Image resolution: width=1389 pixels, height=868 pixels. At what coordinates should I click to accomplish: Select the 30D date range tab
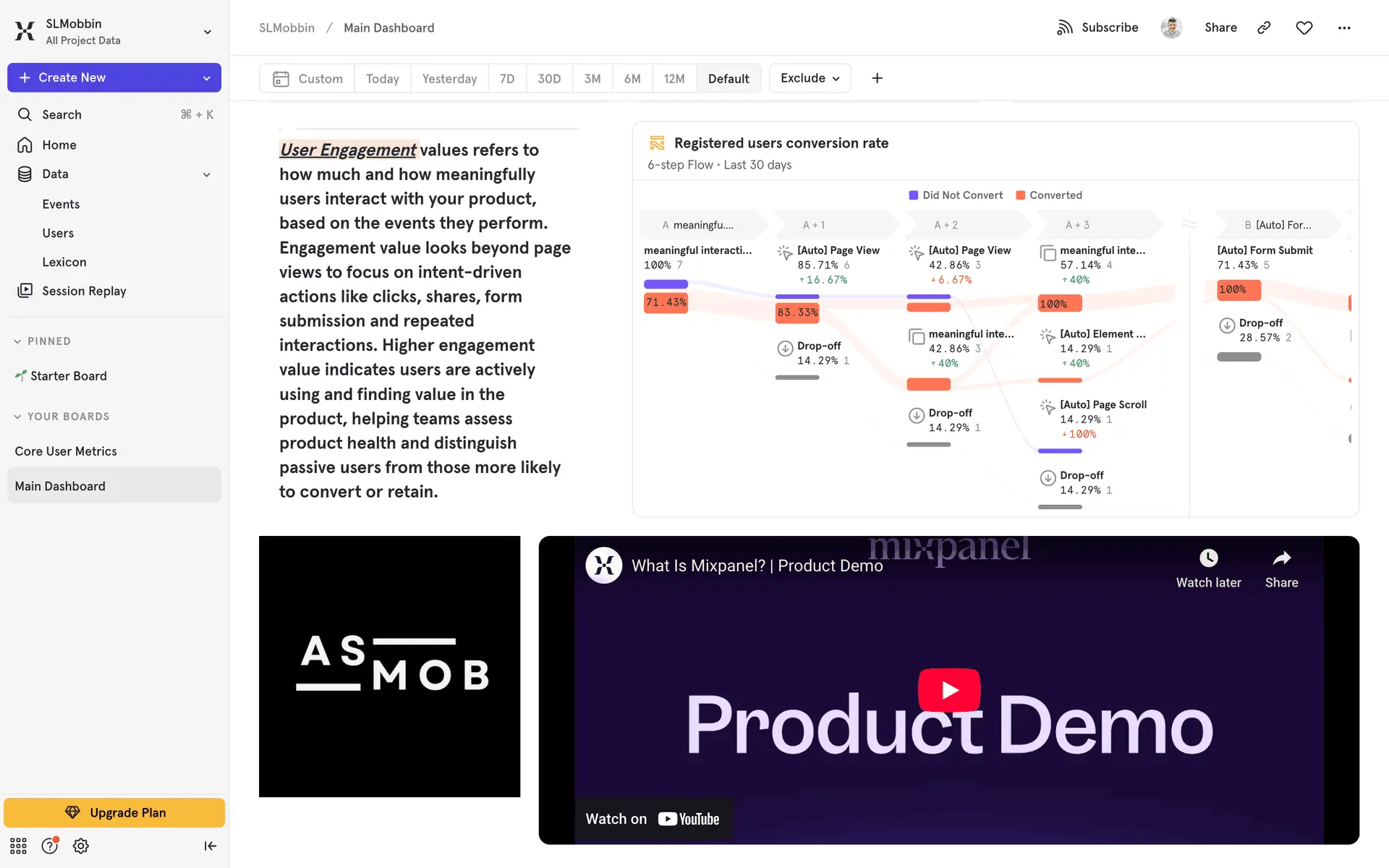point(548,78)
